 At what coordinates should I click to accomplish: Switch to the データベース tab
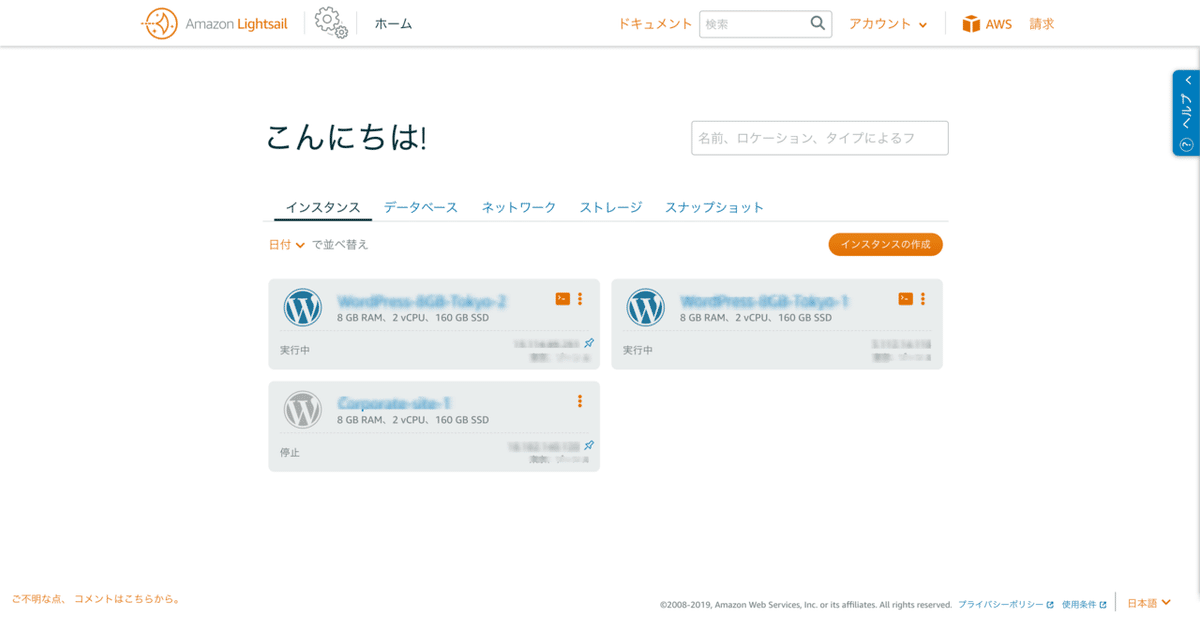tap(421, 208)
